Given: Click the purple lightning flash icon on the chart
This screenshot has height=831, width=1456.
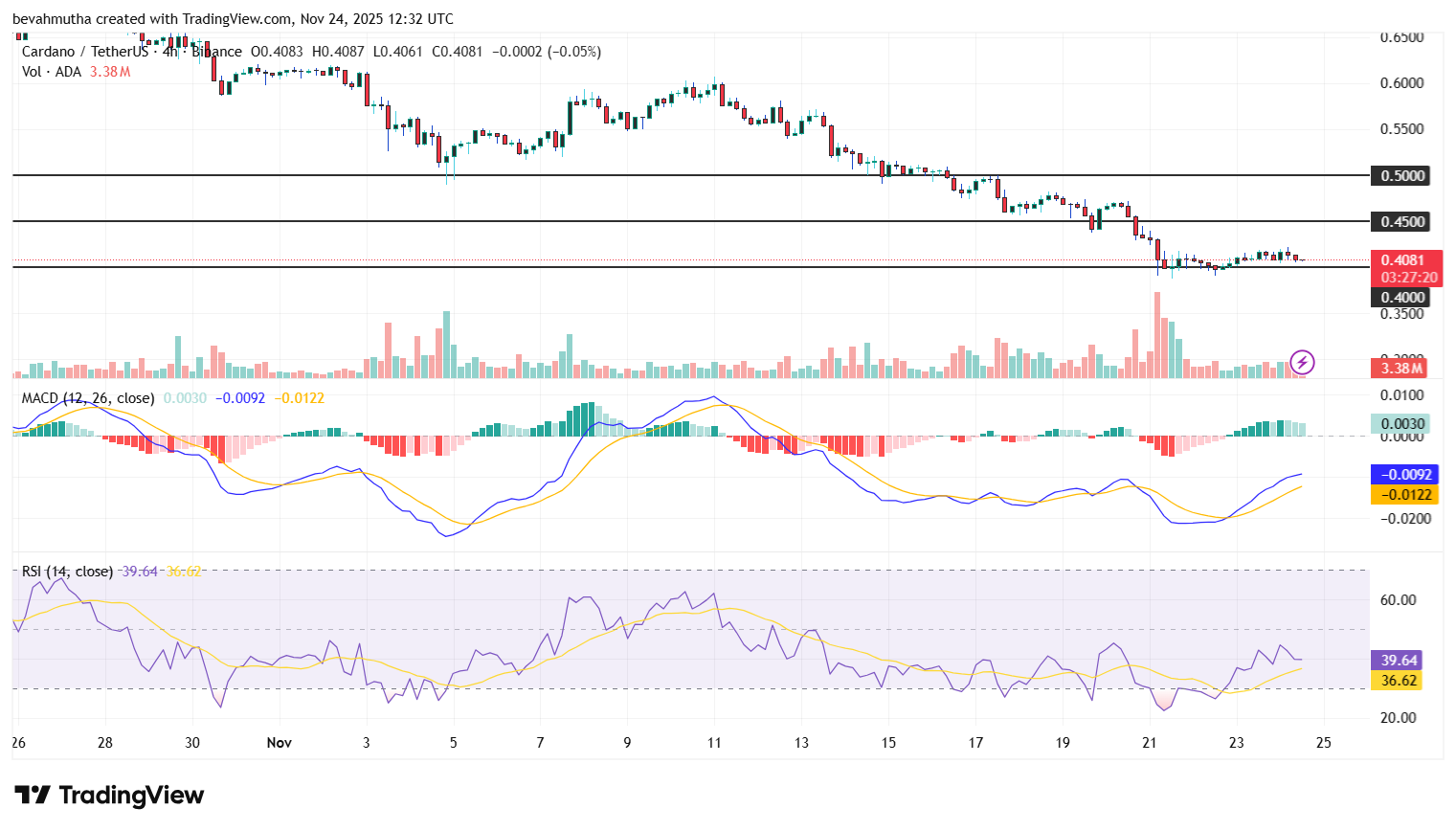Looking at the screenshot, I should (x=1302, y=362).
